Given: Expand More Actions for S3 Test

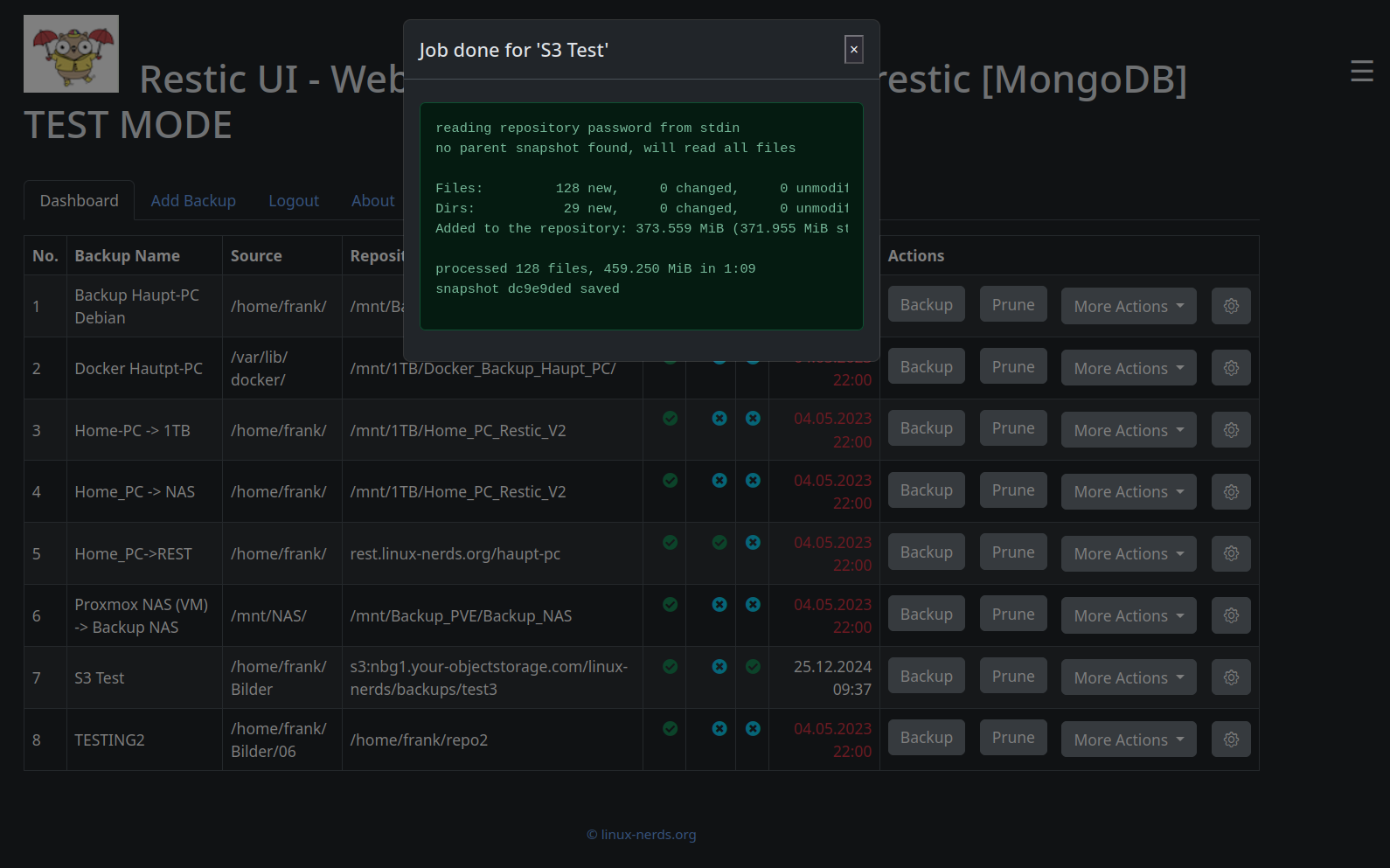Looking at the screenshot, I should point(1129,678).
